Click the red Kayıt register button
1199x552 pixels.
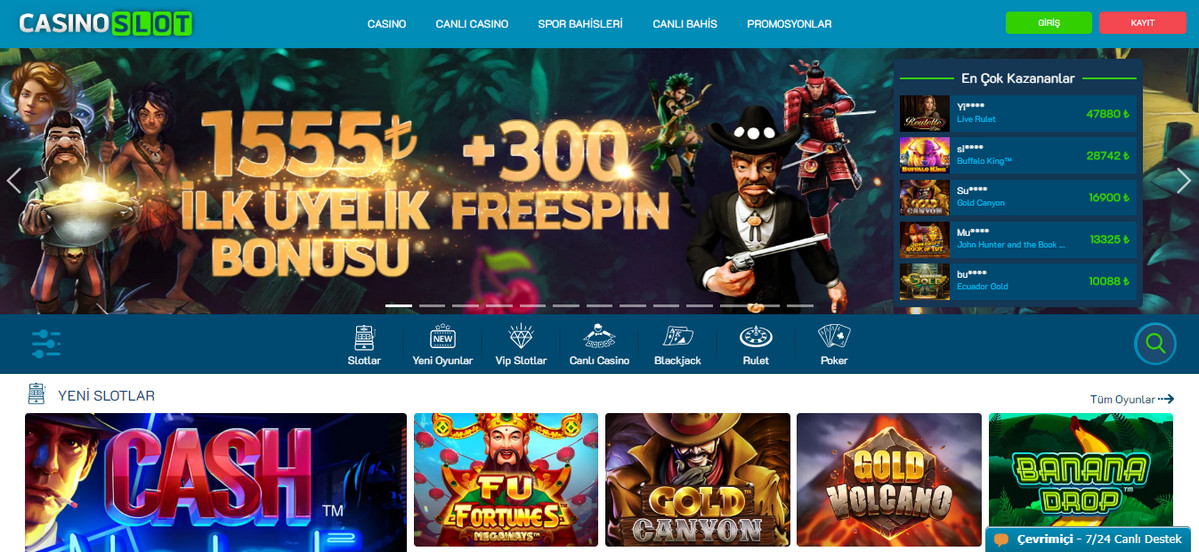point(1142,23)
